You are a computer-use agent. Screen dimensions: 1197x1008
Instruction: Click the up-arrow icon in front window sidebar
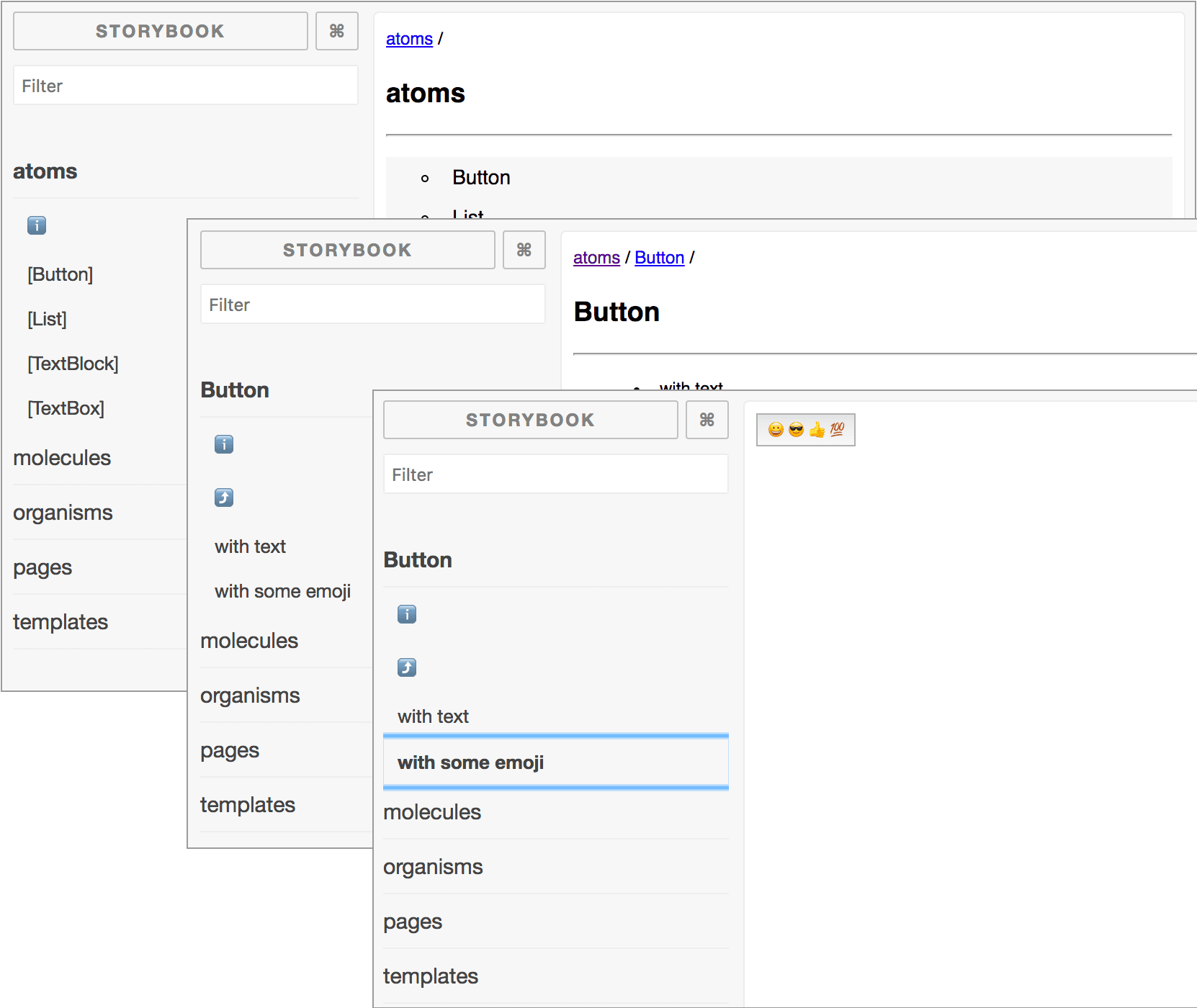[x=407, y=667]
